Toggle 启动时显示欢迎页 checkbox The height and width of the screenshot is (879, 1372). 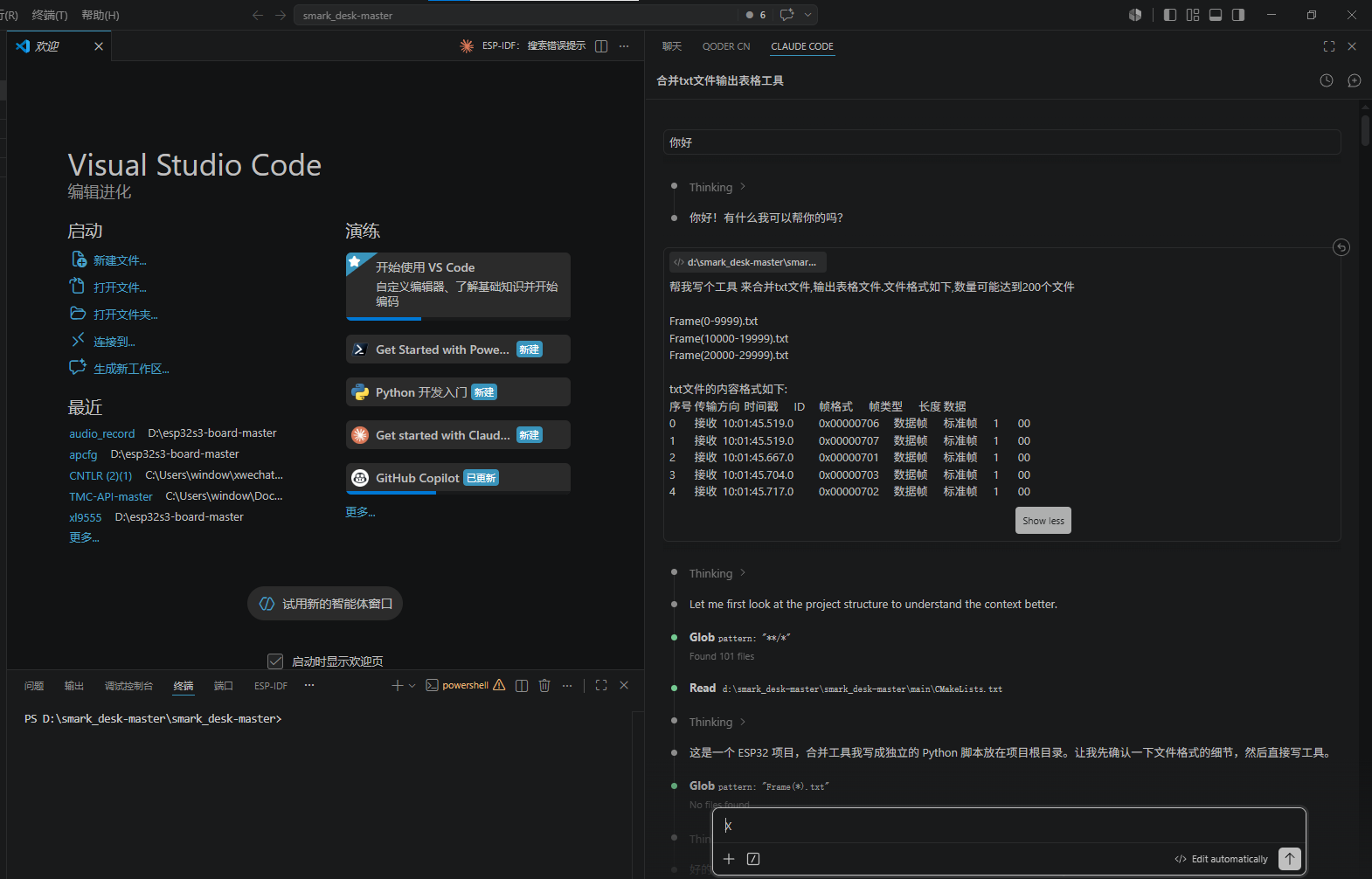(x=275, y=661)
